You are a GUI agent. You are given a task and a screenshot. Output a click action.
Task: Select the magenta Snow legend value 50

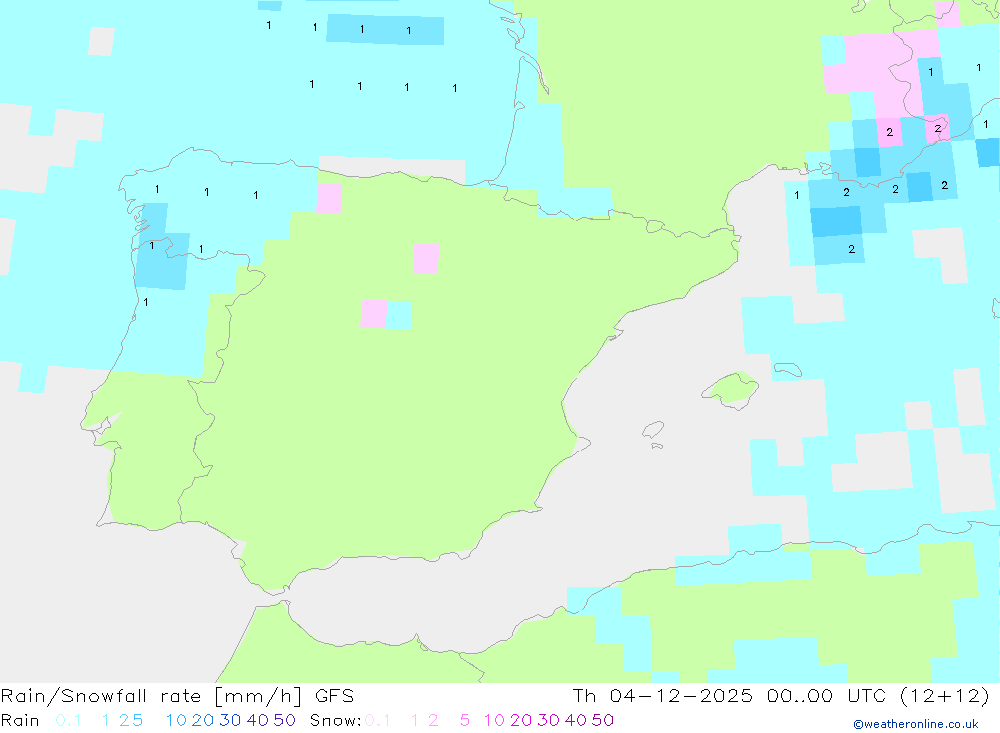(x=603, y=720)
